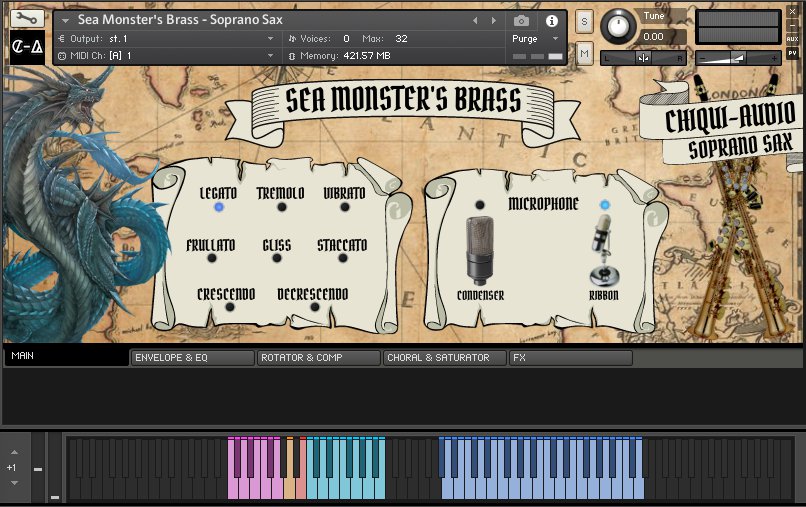Go to the previous instrument preset arrow

click(x=475, y=20)
